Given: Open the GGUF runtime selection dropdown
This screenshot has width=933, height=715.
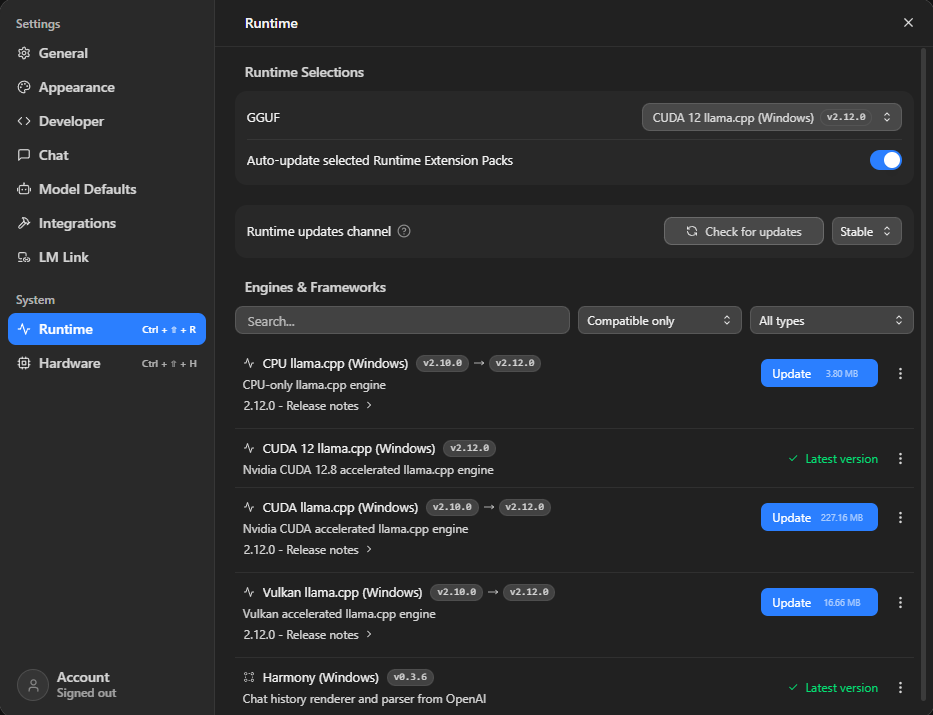Looking at the screenshot, I should click(x=772, y=117).
